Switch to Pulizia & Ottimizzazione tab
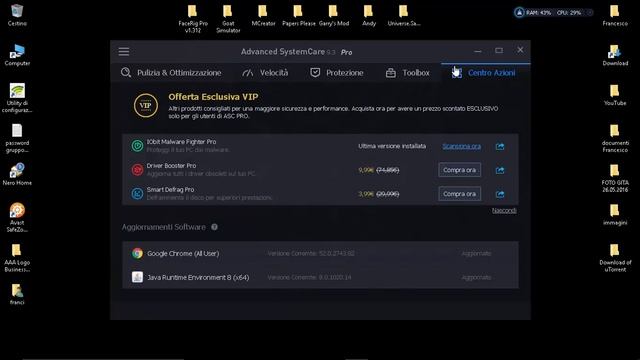 pyautogui.click(x=171, y=73)
